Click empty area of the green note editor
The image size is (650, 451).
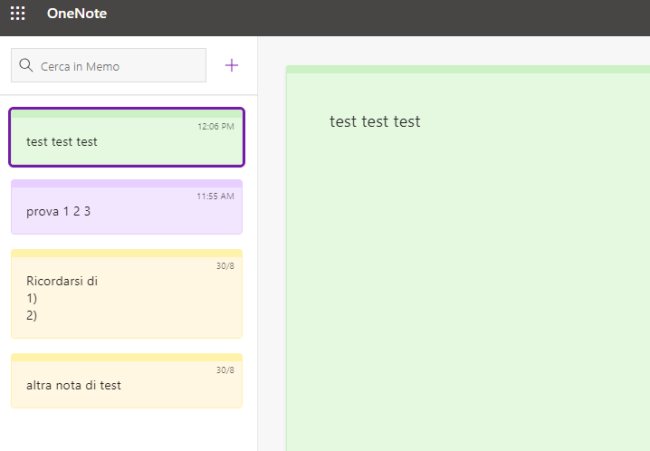click(467, 300)
